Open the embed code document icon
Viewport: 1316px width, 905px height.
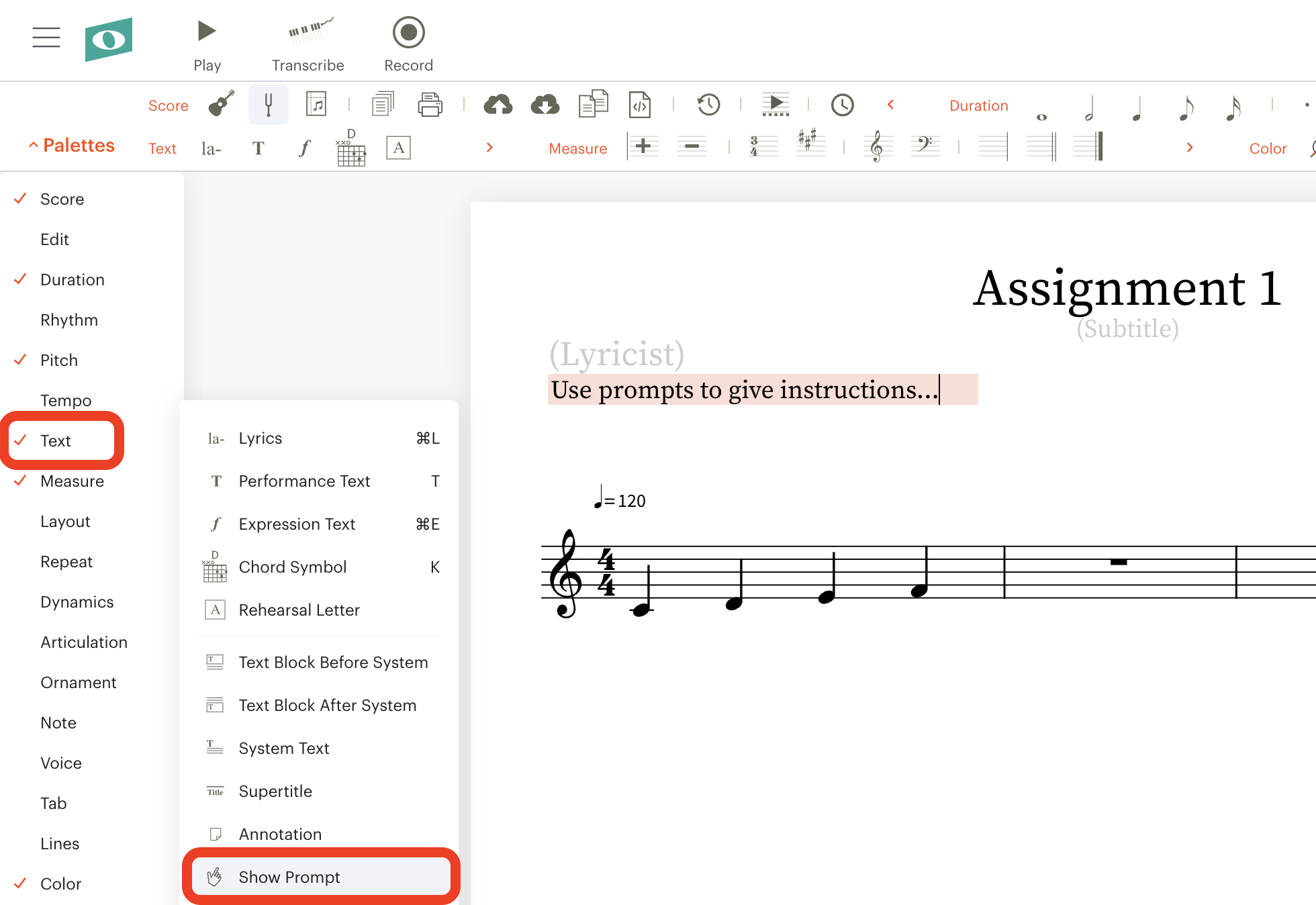pyautogui.click(x=640, y=104)
